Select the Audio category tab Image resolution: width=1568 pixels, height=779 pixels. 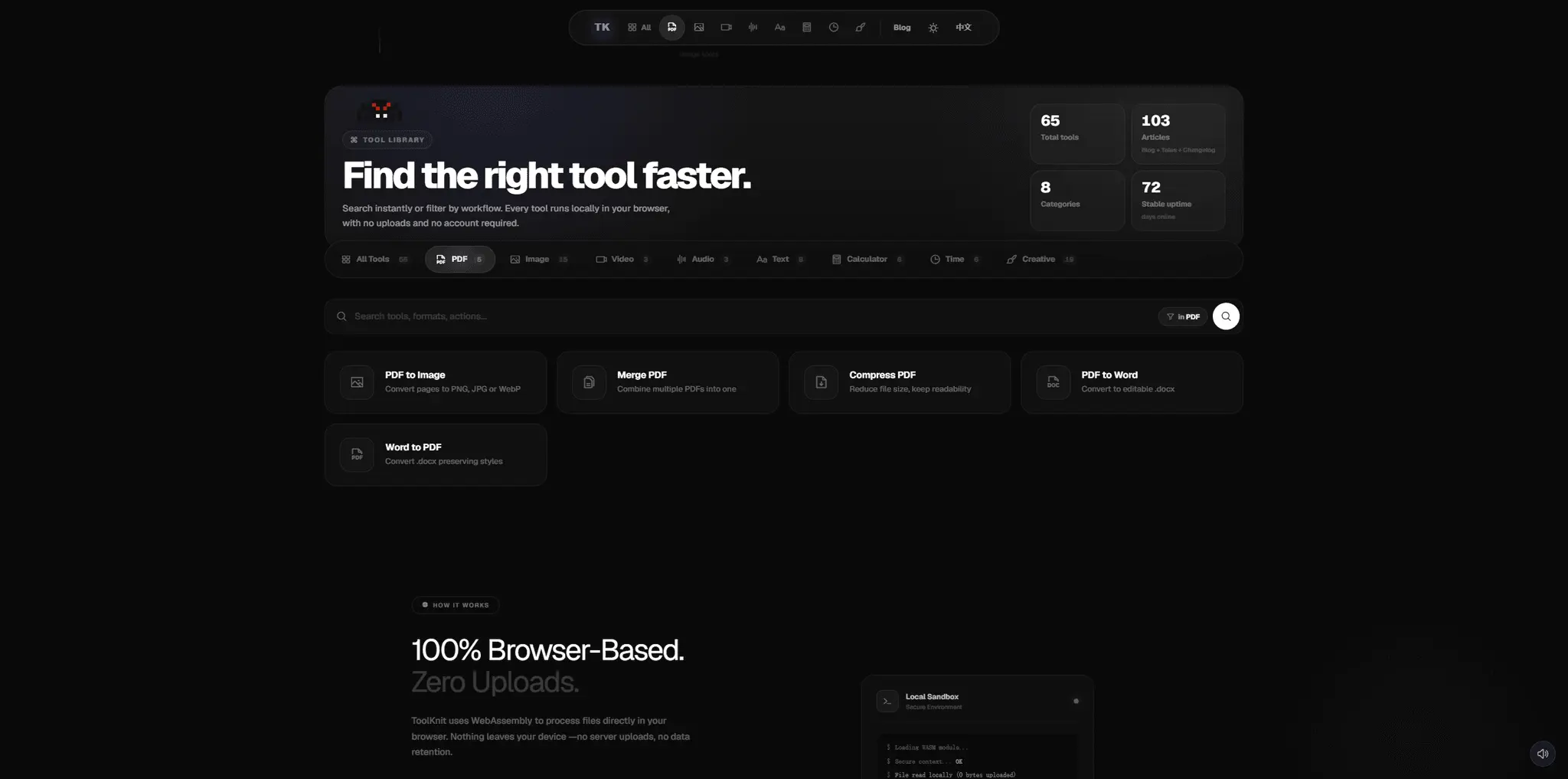point(703,259)
